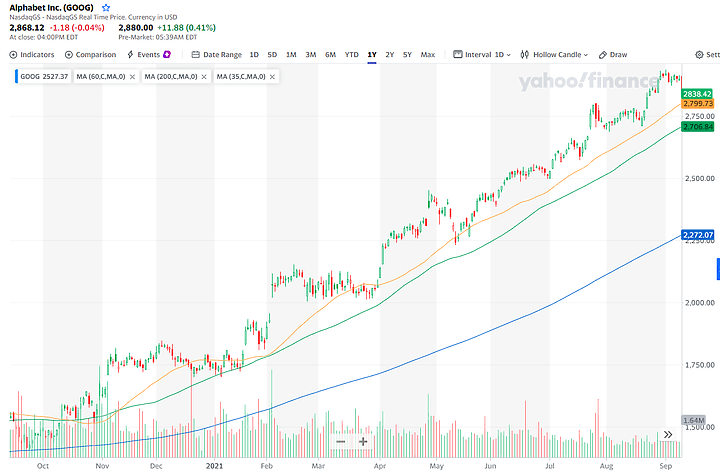Click the Feb label on time axis
The height and width of the screenshot is (474, 720).
(267, 466)
